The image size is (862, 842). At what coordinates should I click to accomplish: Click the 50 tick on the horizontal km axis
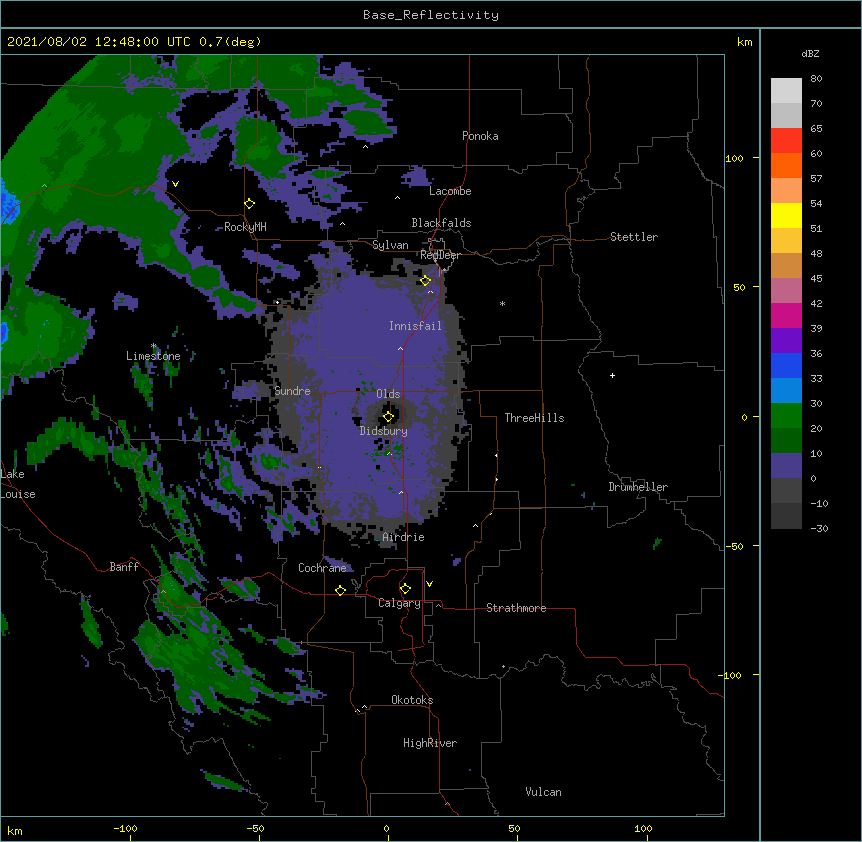pos(514,828)
